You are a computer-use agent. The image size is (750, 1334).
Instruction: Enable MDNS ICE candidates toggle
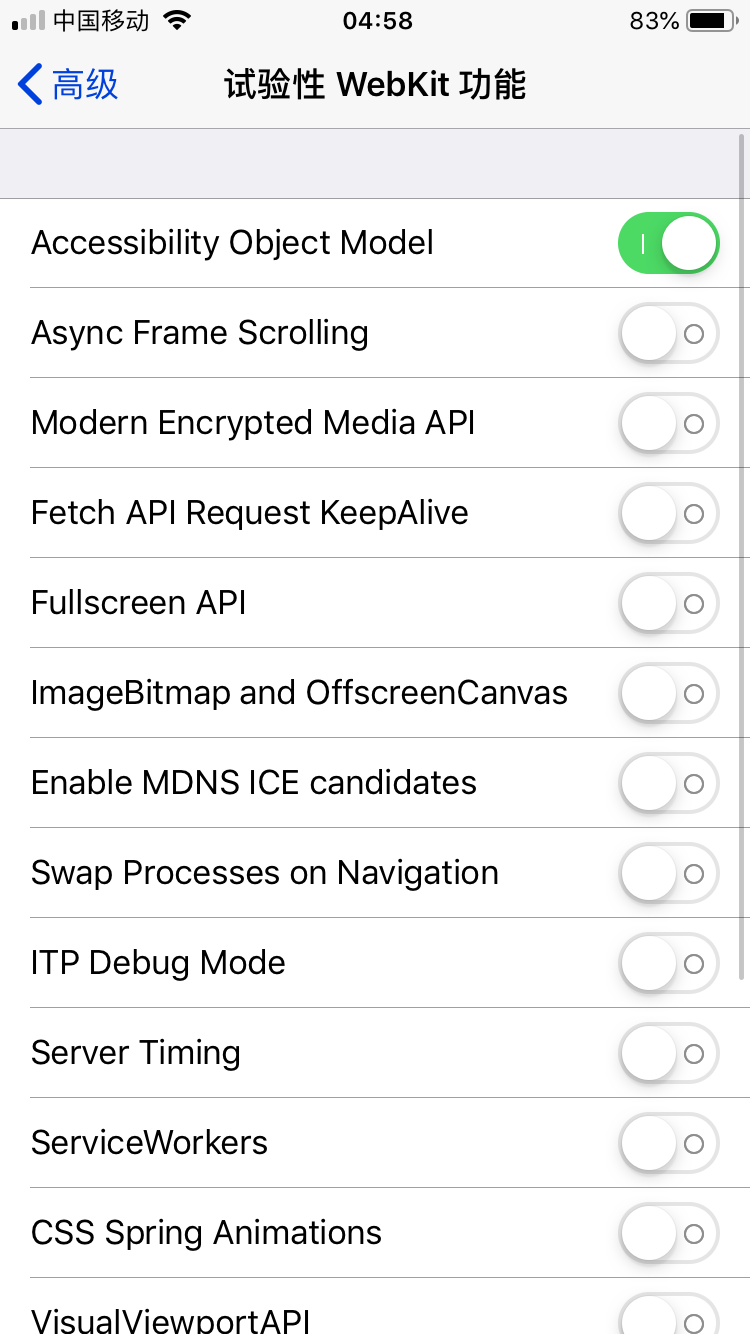click(668, 783)
